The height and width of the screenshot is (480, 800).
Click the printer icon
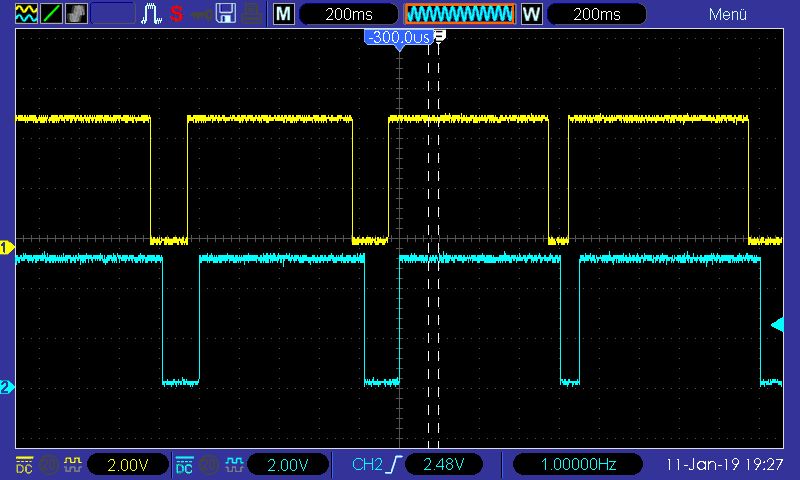(252, 14)
